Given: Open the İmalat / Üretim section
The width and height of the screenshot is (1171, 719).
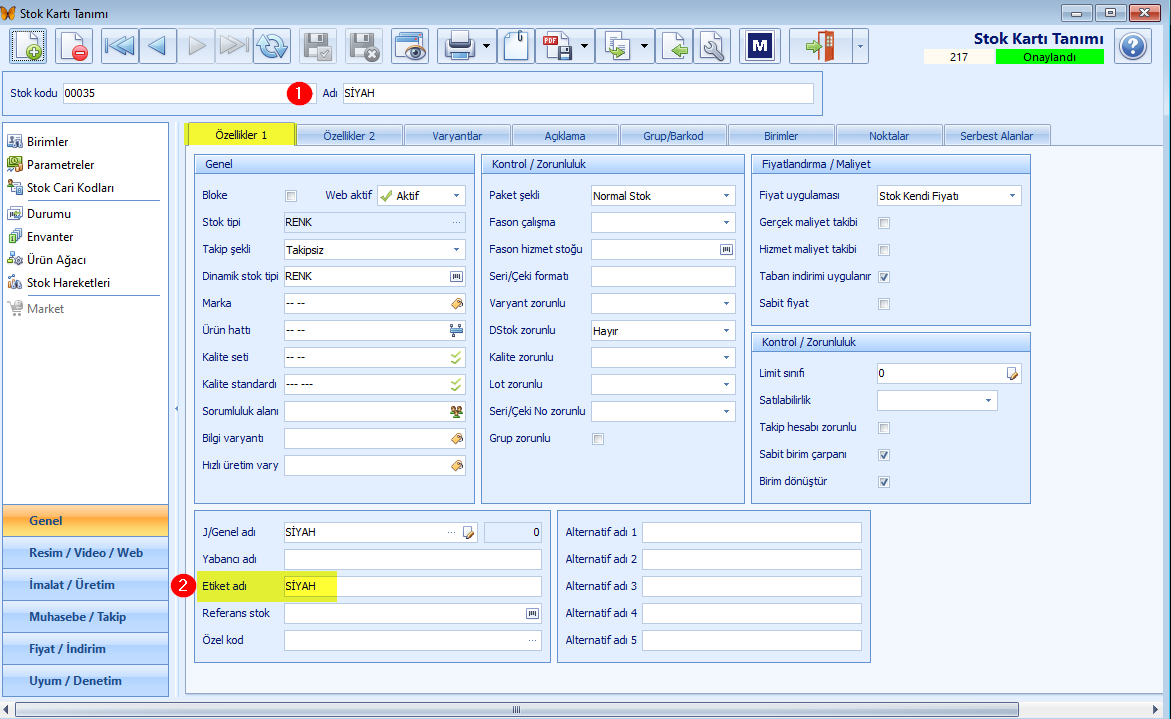Looking at the screenshot, I should click(x=86, y=585).
